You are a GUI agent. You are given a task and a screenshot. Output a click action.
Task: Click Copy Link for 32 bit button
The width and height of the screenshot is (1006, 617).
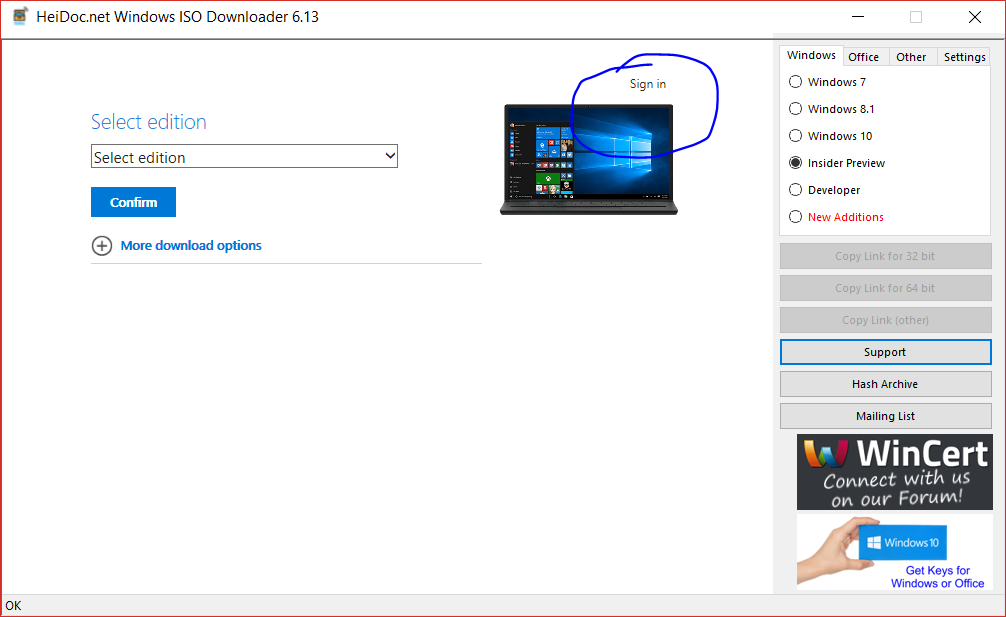click(885, 256)
